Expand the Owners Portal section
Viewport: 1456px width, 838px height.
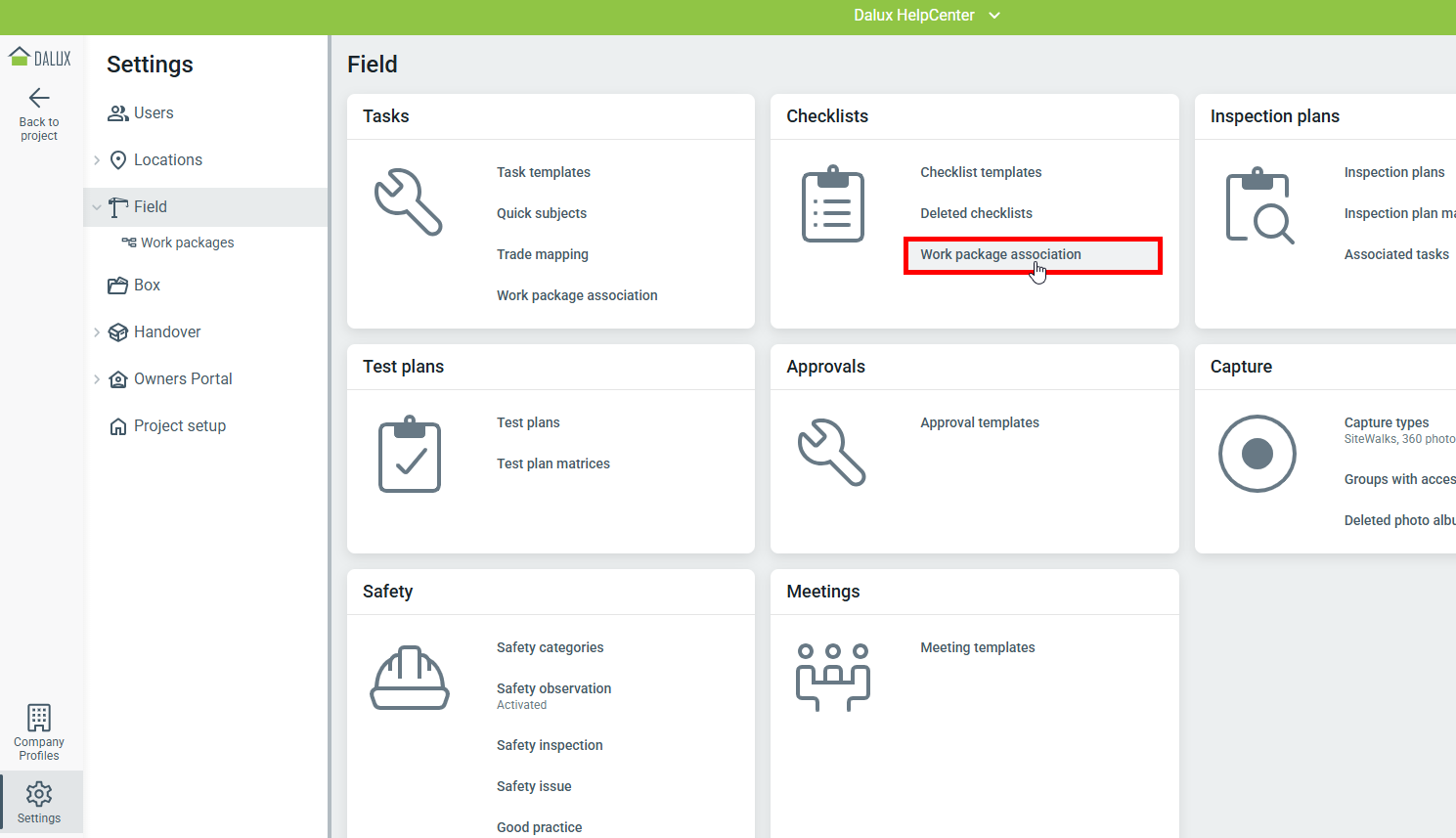97,379
